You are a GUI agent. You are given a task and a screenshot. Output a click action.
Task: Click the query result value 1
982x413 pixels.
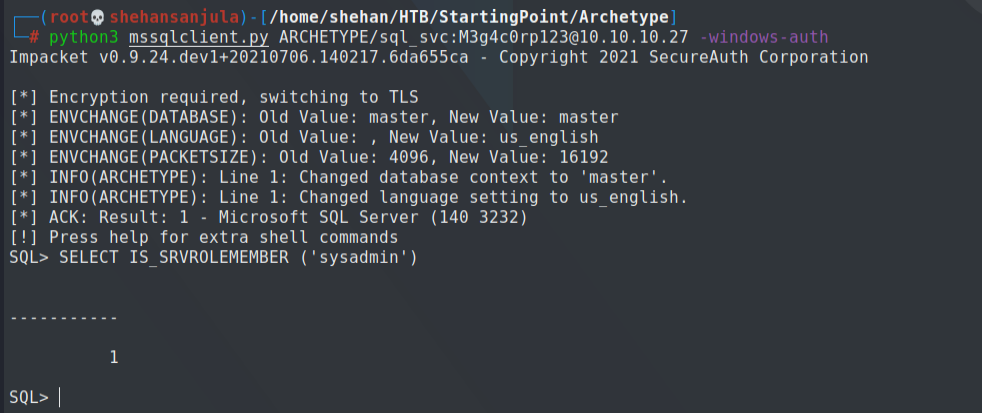tap(114, 356)
